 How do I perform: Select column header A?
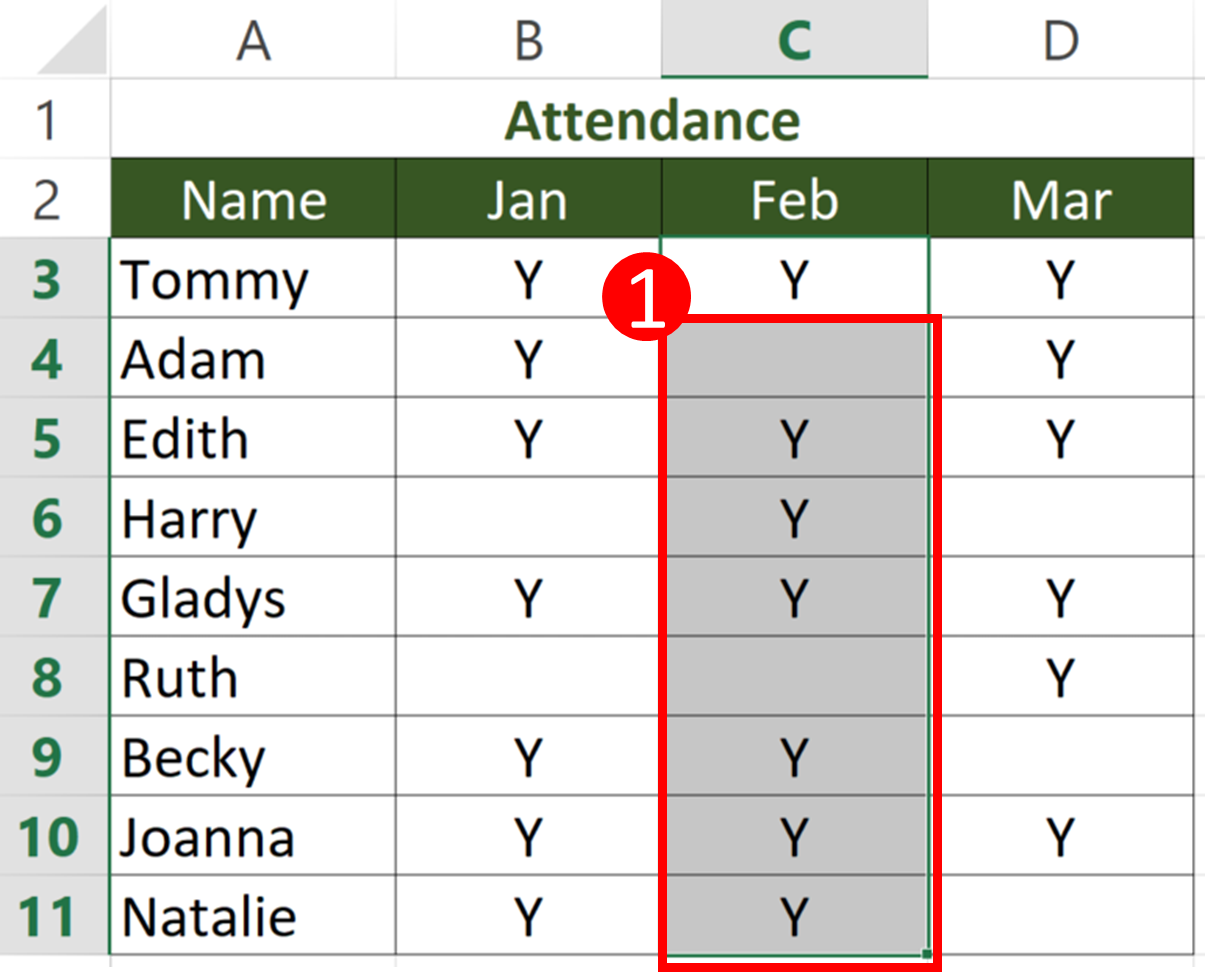(253, 38)
